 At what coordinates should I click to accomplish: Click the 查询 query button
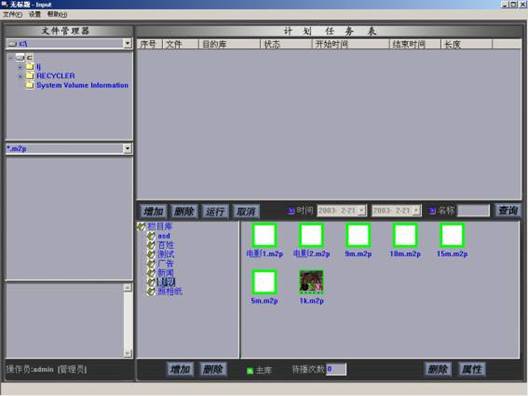pyautogui.click(x=508, y=210)
